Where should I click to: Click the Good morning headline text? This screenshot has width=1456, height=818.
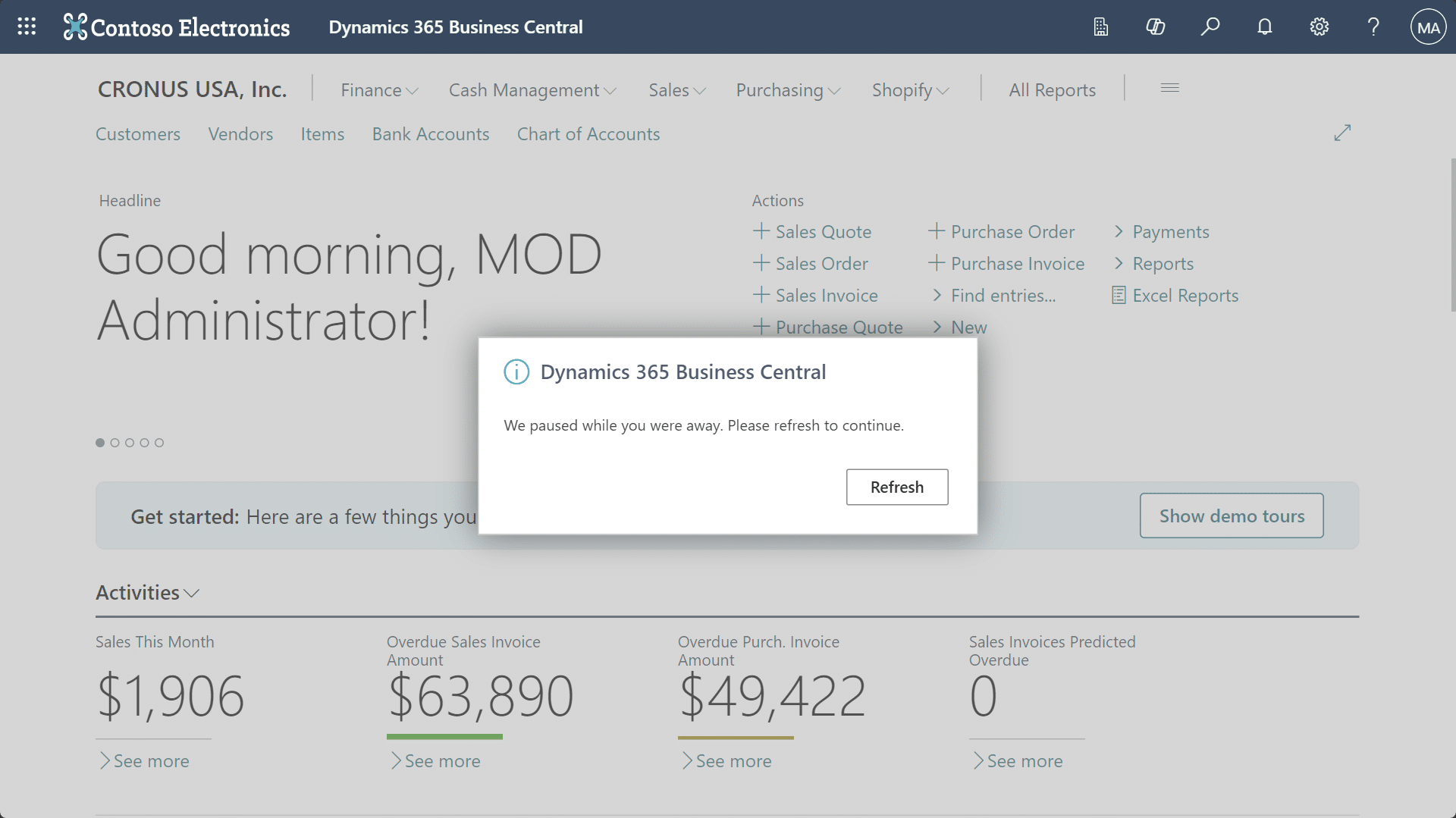click(349, 287)
